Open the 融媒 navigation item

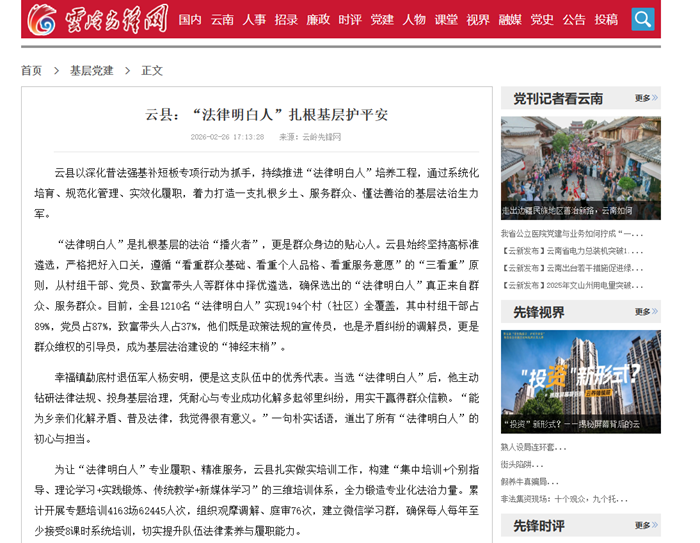(x=510, y=20)
